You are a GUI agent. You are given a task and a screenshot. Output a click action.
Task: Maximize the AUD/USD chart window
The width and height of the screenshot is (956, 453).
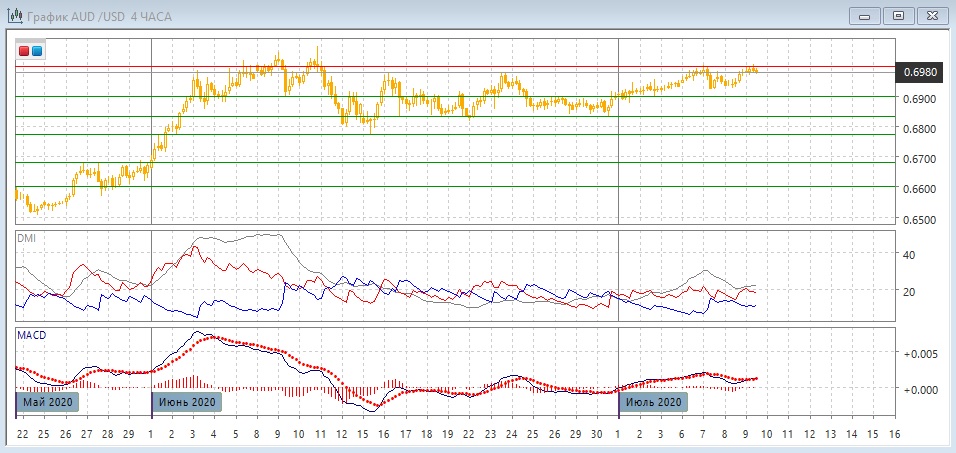898,15
